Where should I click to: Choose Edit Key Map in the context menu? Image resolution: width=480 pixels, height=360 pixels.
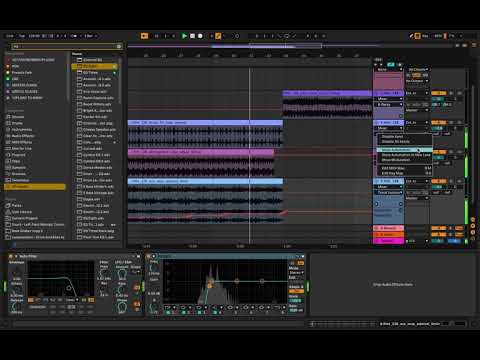[x=404, y=173]
